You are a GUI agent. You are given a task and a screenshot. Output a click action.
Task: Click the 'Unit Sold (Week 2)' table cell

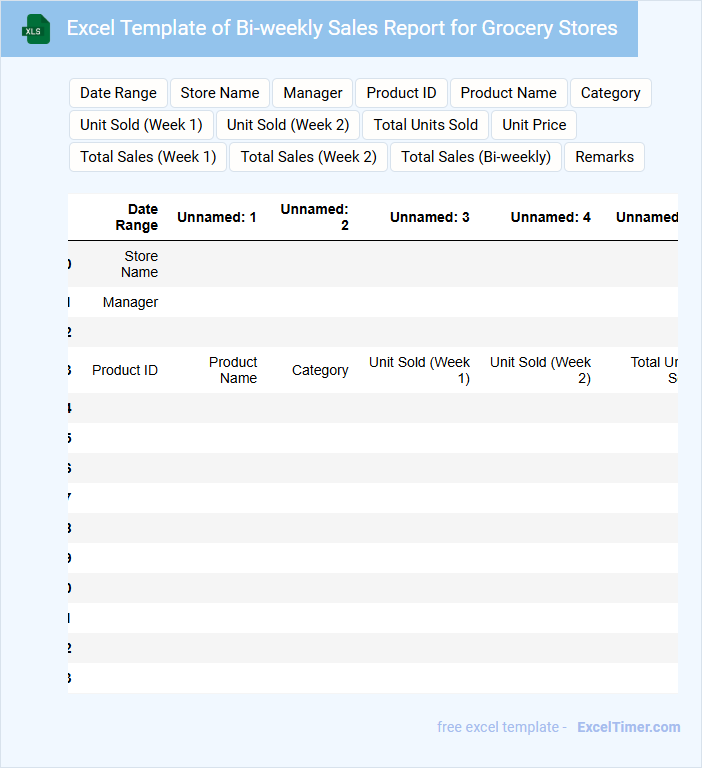(x=540, y=370)
